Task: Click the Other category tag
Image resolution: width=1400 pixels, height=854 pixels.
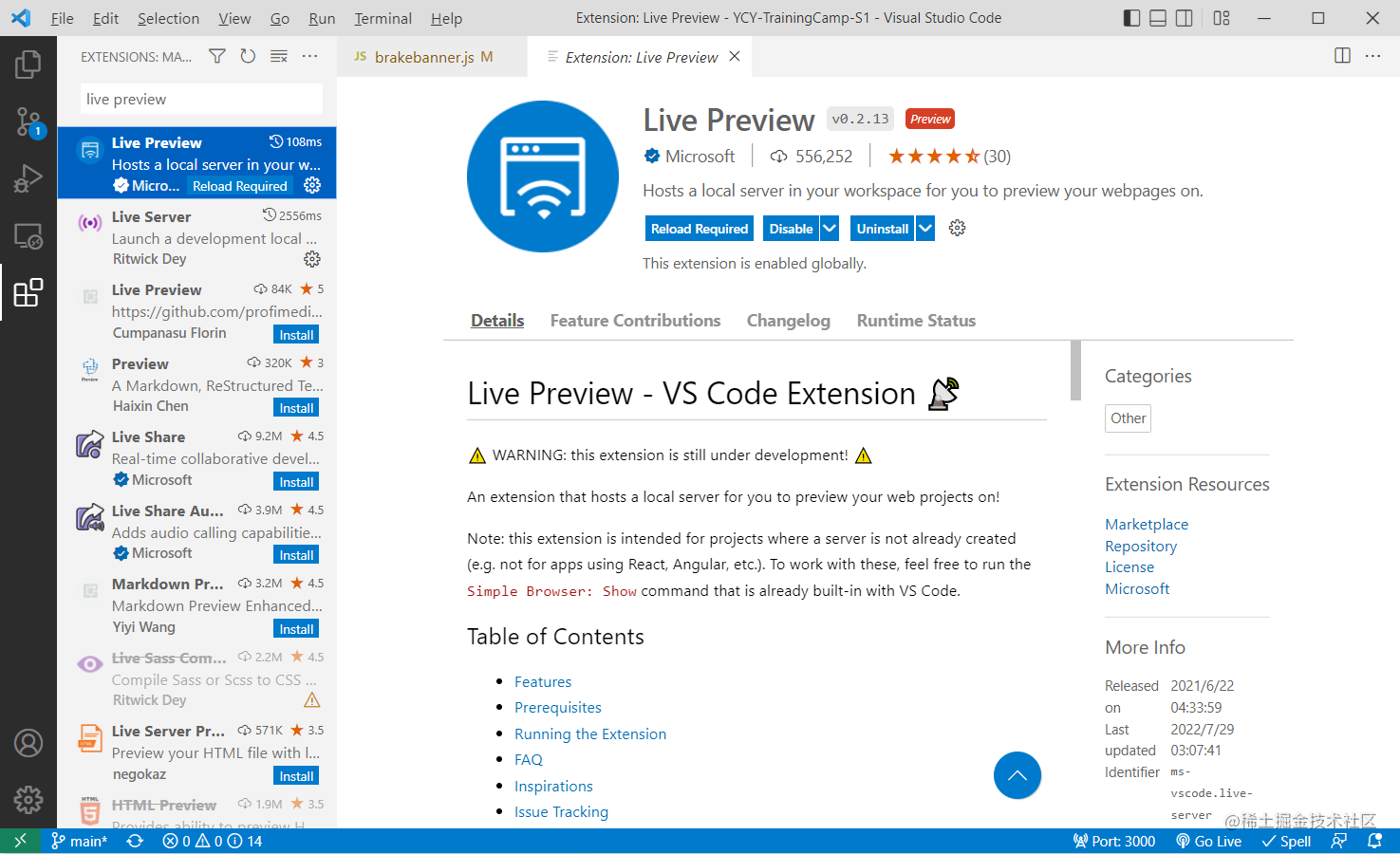Action: tap(1128, 418)
